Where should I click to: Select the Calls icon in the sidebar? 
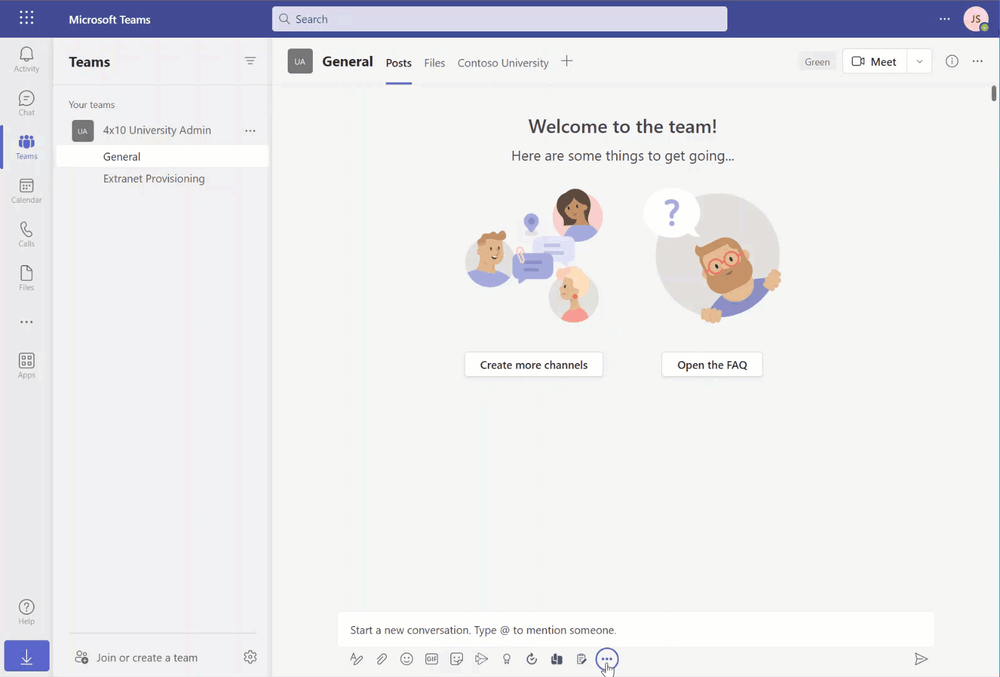(x=26, y=232)
